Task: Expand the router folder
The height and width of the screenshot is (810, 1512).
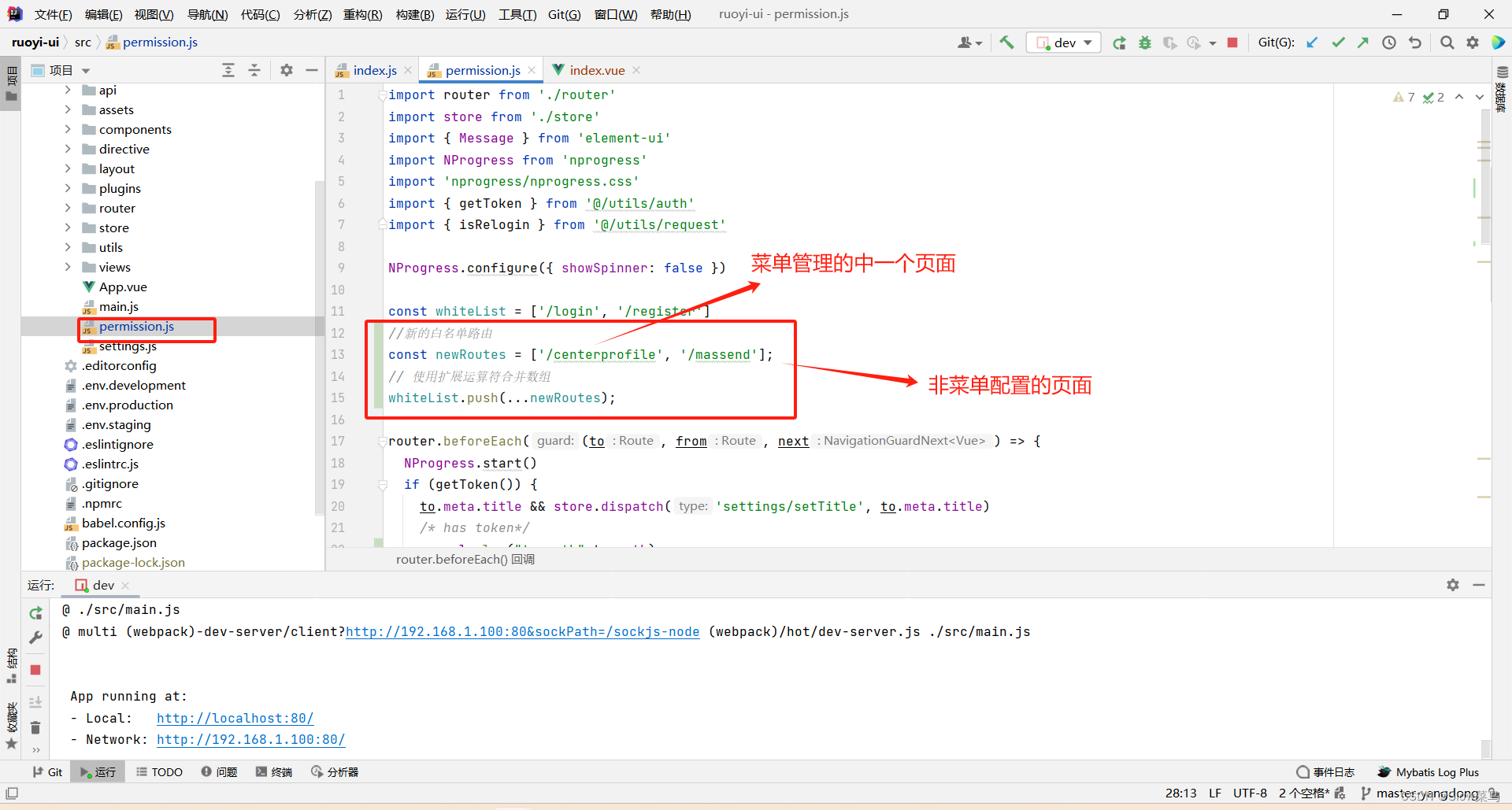Action: click(68, 208)
